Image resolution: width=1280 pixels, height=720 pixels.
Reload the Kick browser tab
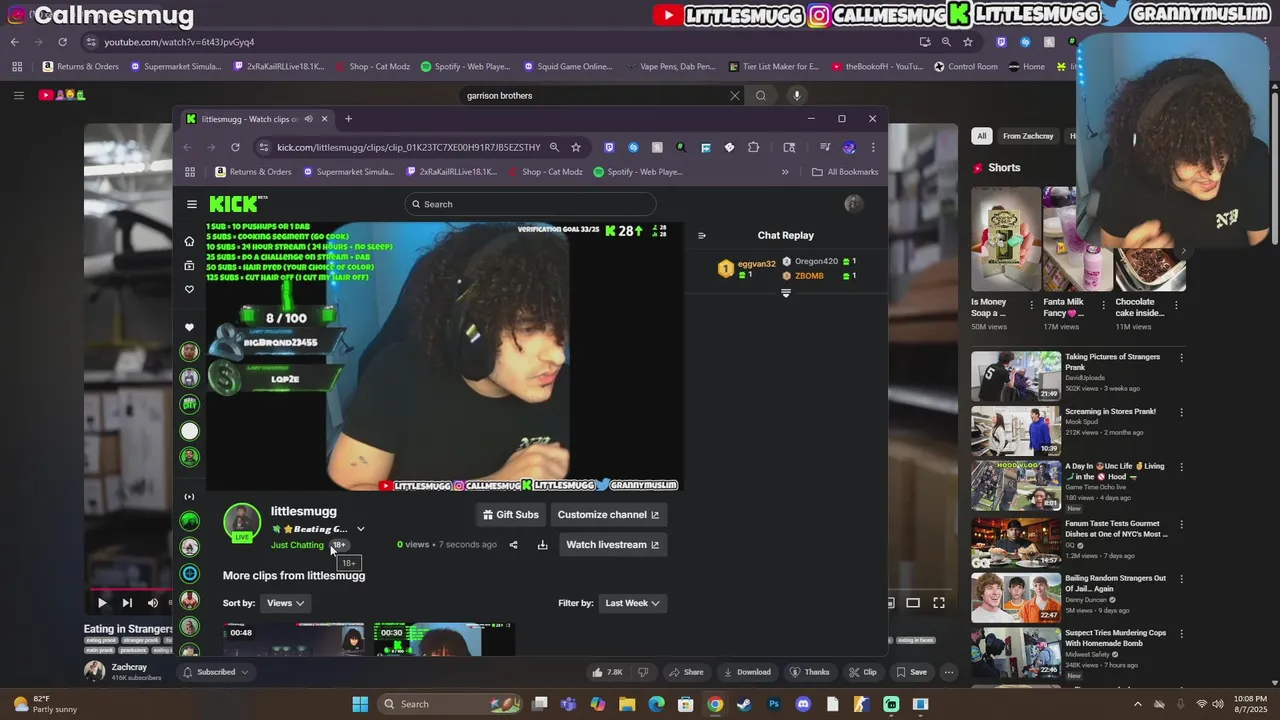click(235, 147)
